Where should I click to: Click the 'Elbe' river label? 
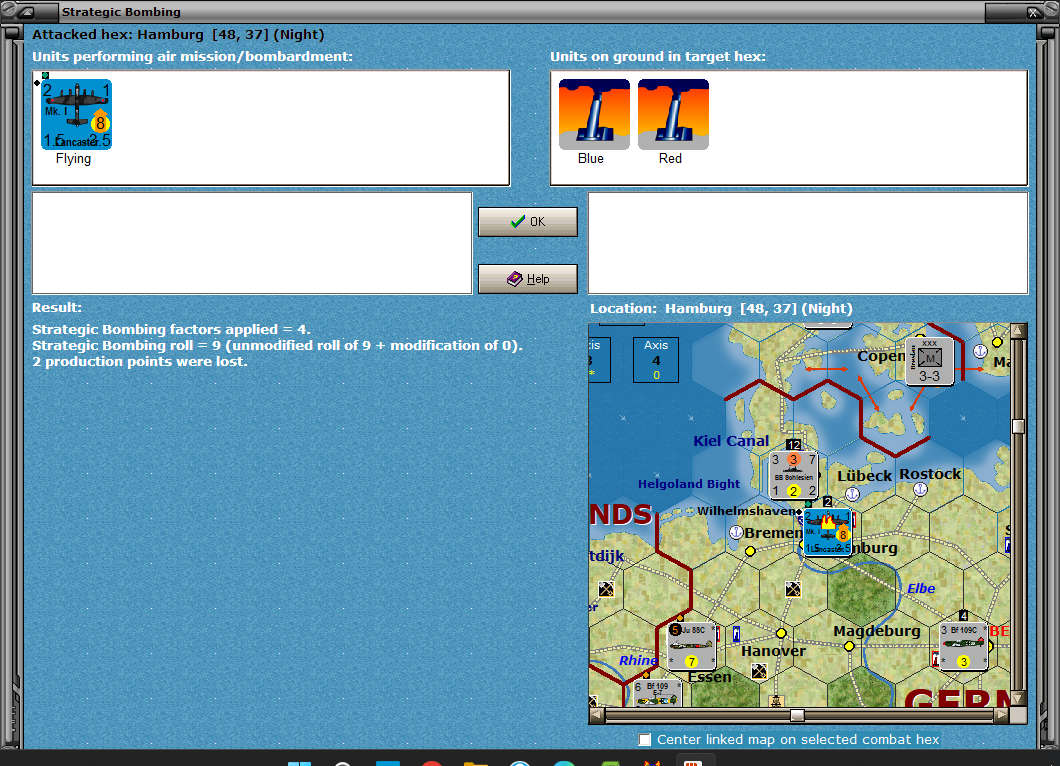921,588
